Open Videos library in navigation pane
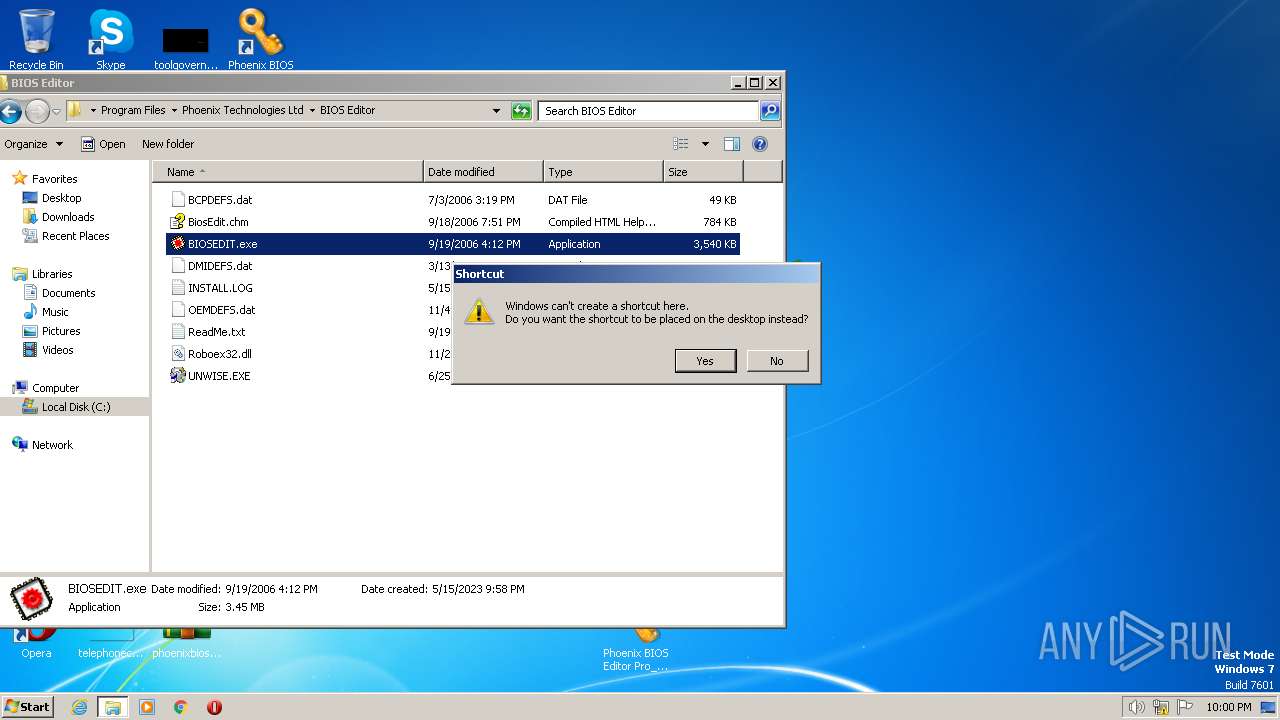Image resolution: width=1280 pixels, height=720 pixels. [x=57, y=350]
